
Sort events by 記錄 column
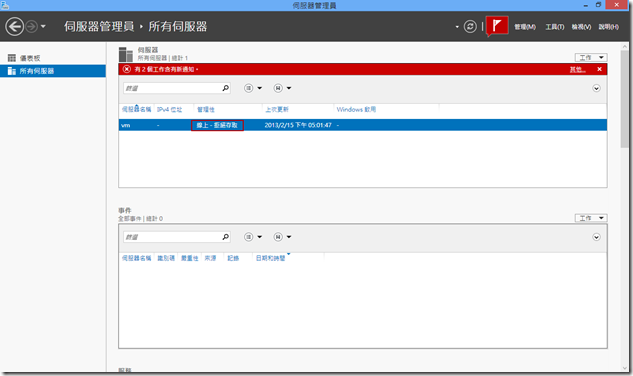click(233, 258)
